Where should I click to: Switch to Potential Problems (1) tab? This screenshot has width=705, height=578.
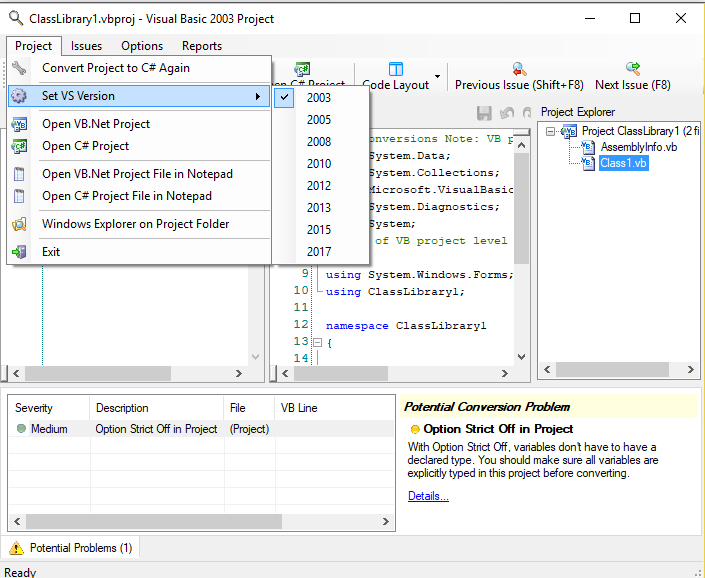coord(72,548)
